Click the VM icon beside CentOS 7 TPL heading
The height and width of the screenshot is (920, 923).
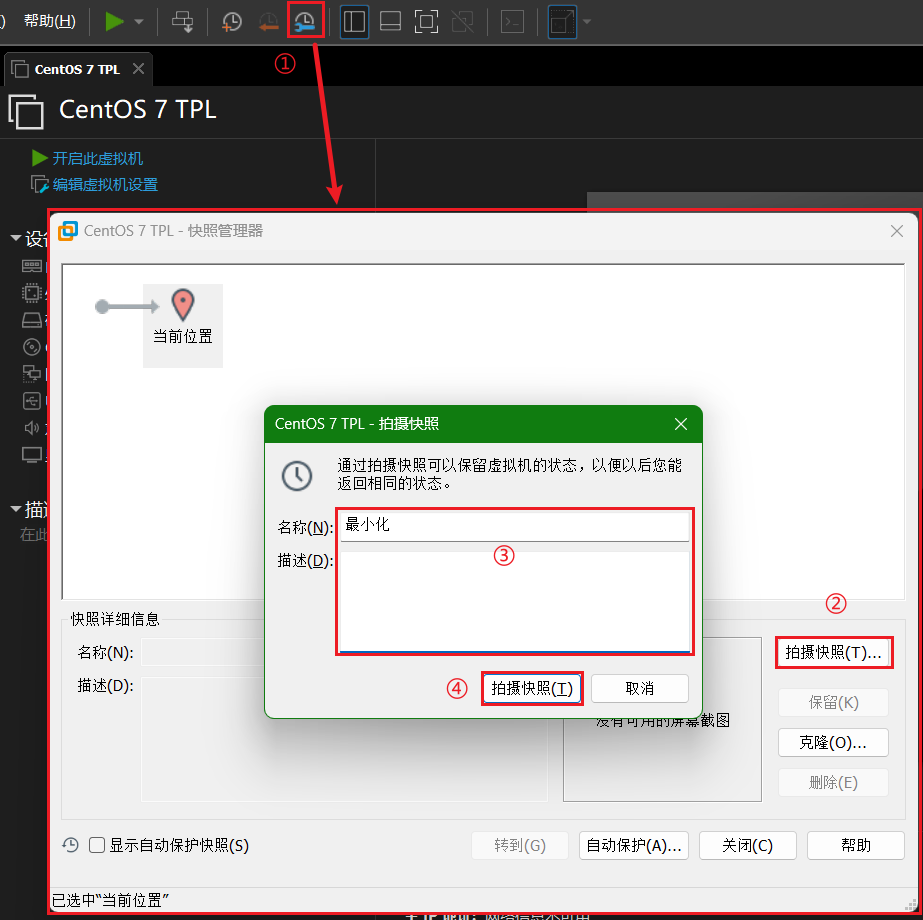pyautogui.click(x=26, y=111)
